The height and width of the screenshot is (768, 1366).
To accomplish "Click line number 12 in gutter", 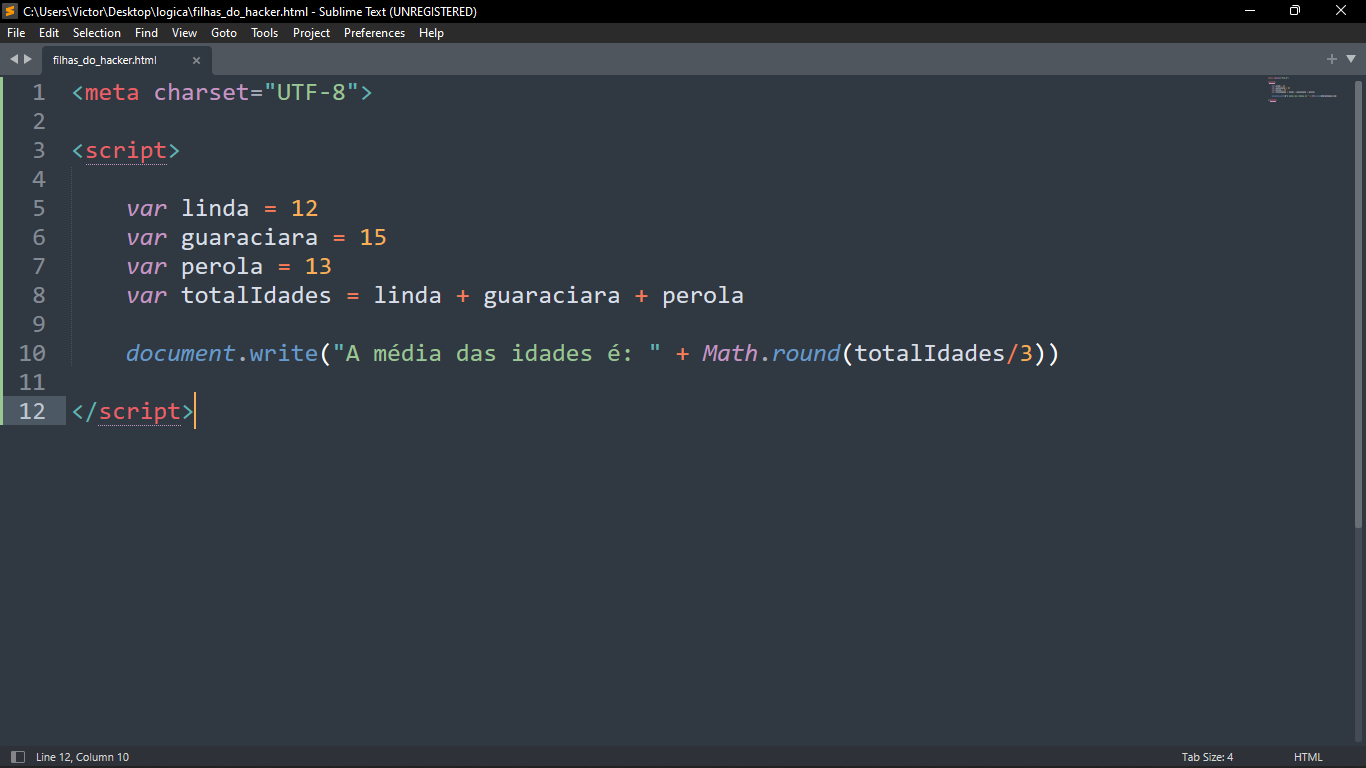I will pyautogui.click(x=32, y=411).
